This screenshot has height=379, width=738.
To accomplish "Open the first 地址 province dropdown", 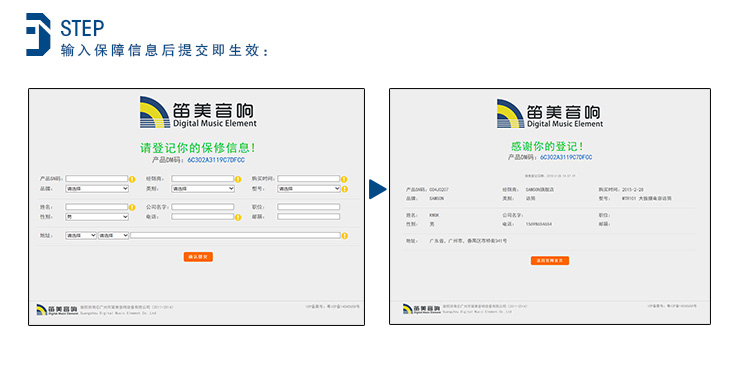I will (81, 235).
